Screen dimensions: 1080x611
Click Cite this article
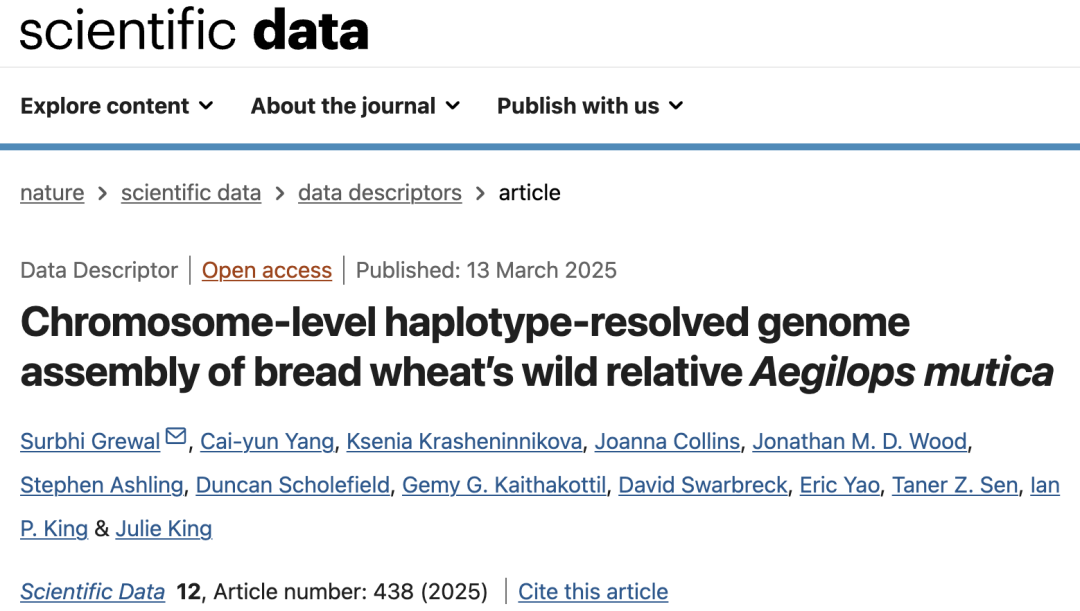[593, 591]
